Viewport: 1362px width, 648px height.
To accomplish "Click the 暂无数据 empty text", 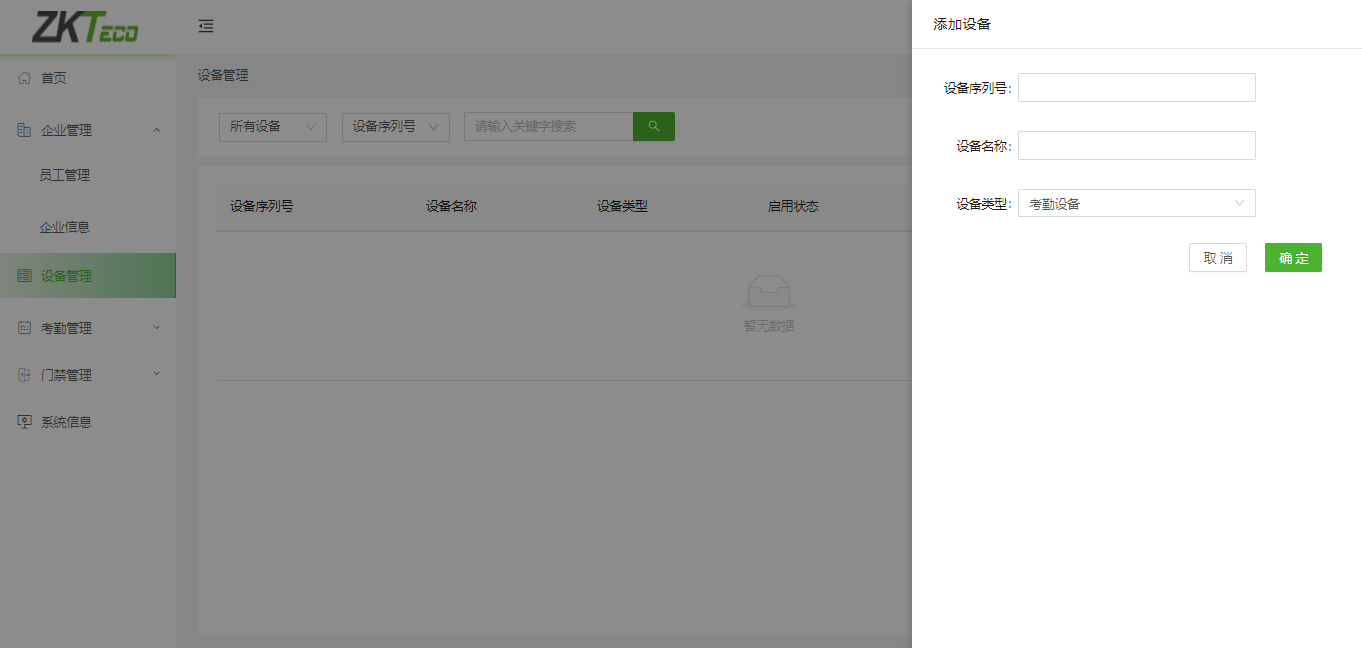I will [769, 326].
